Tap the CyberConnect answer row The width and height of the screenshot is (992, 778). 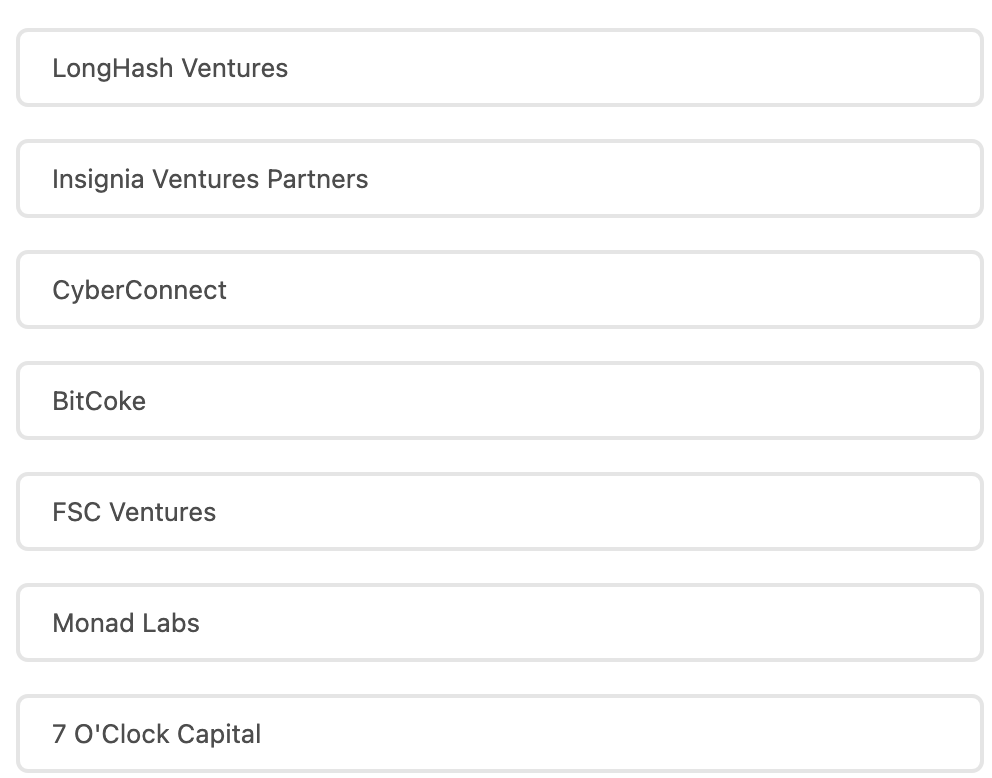[x=500, y=290]
